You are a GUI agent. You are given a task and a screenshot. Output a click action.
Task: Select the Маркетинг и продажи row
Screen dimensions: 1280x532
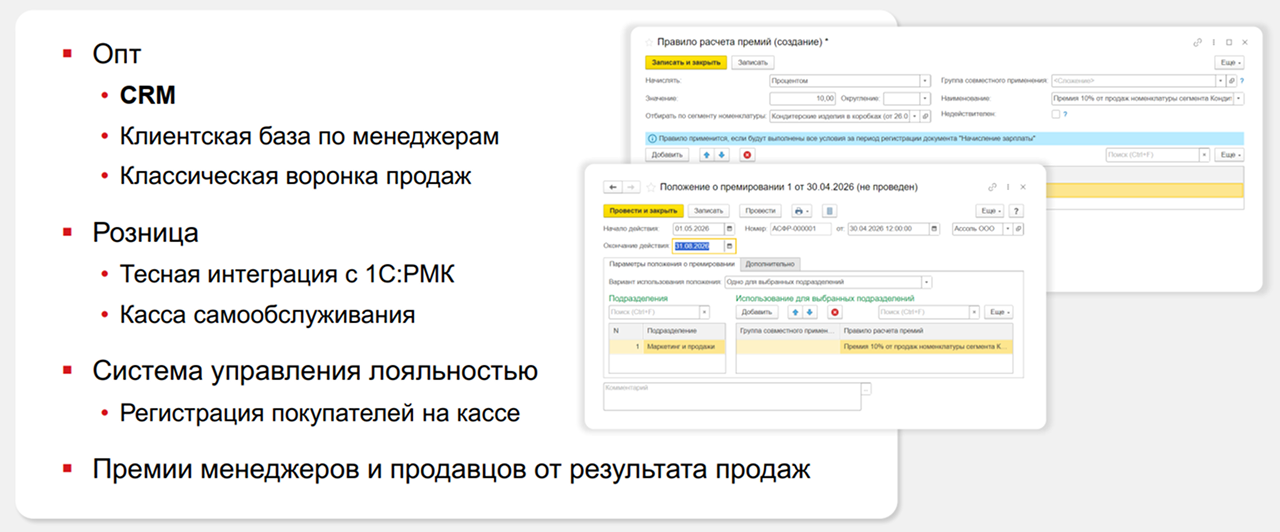(667, 346)
